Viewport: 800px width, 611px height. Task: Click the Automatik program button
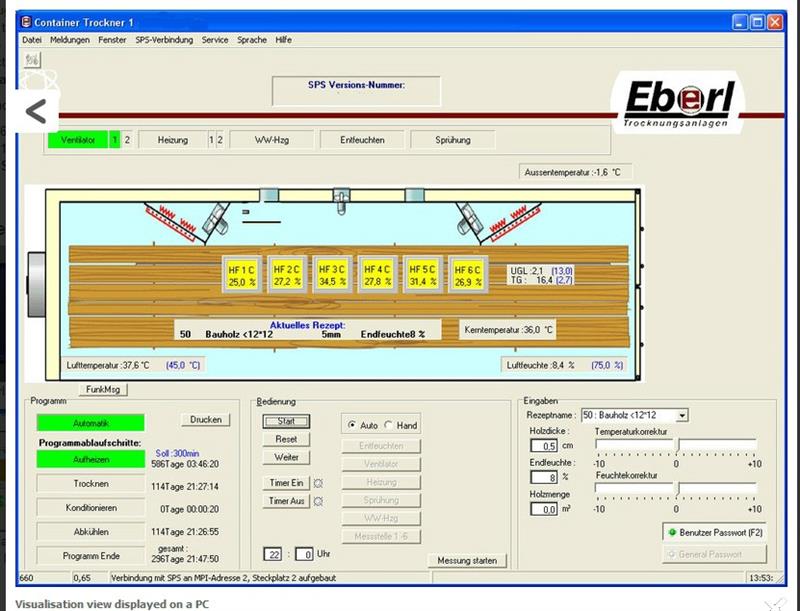pos(91,423)
